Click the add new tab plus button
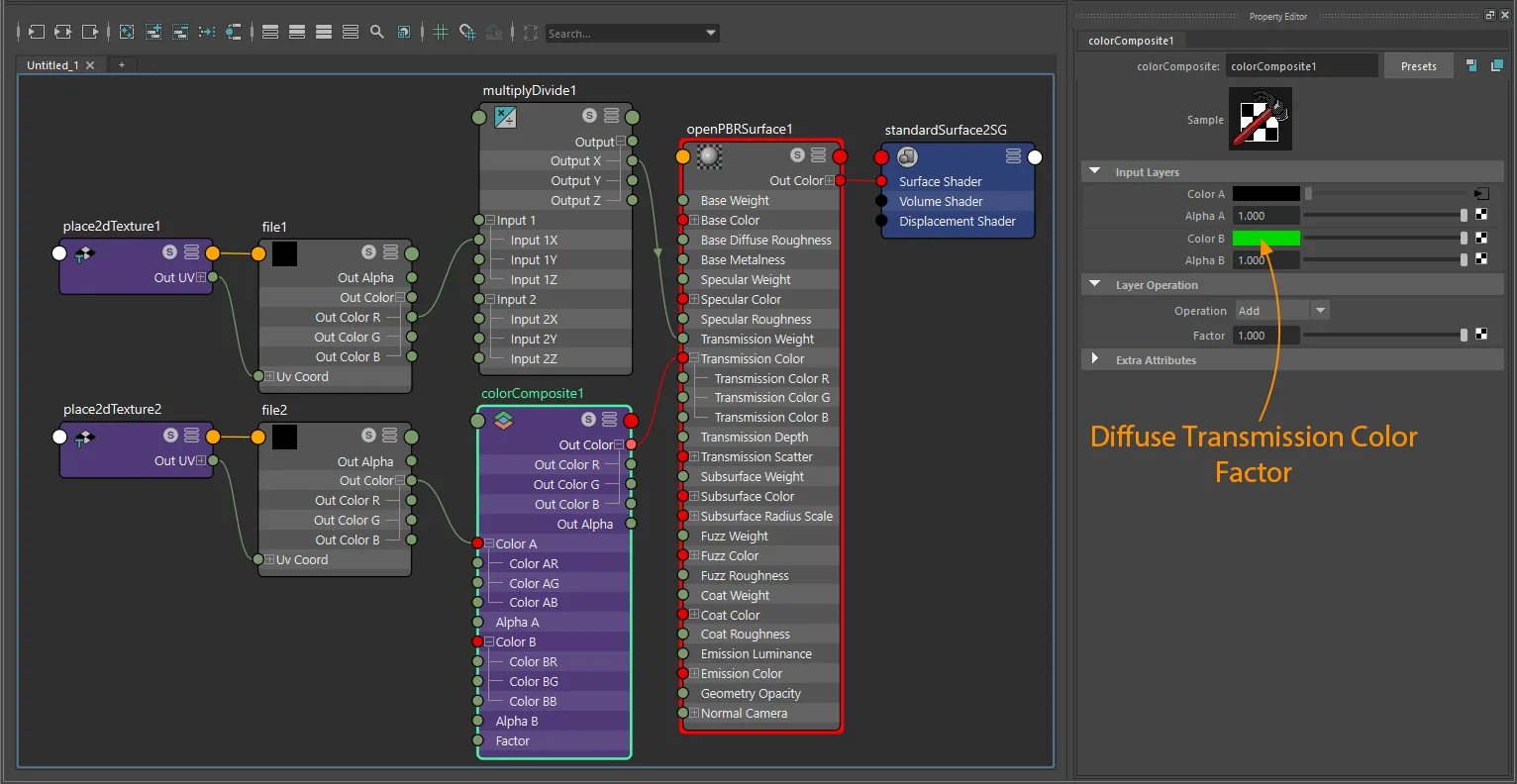The height and width of the screenshot is (784, 1517). click(x=122, y=65)
